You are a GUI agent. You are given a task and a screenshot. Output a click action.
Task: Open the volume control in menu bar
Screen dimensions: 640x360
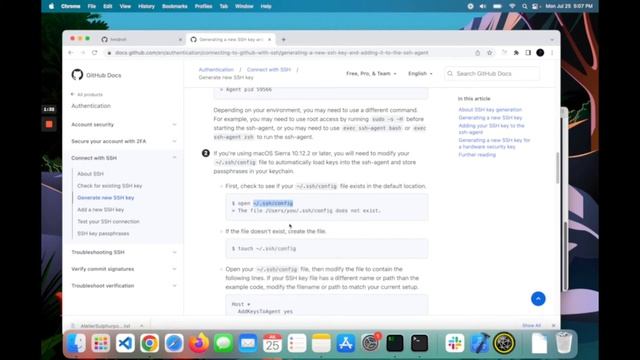click(482, 6)
